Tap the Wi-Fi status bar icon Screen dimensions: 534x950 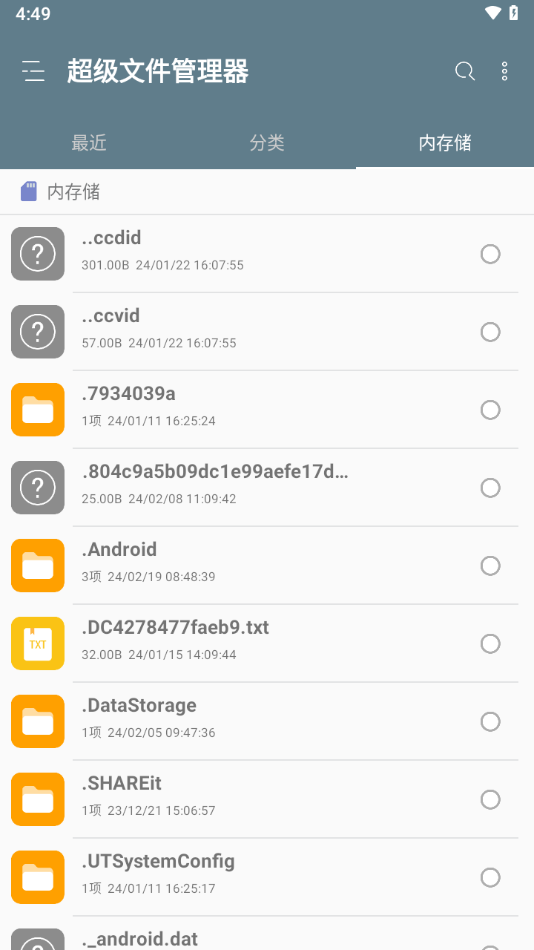493,13
